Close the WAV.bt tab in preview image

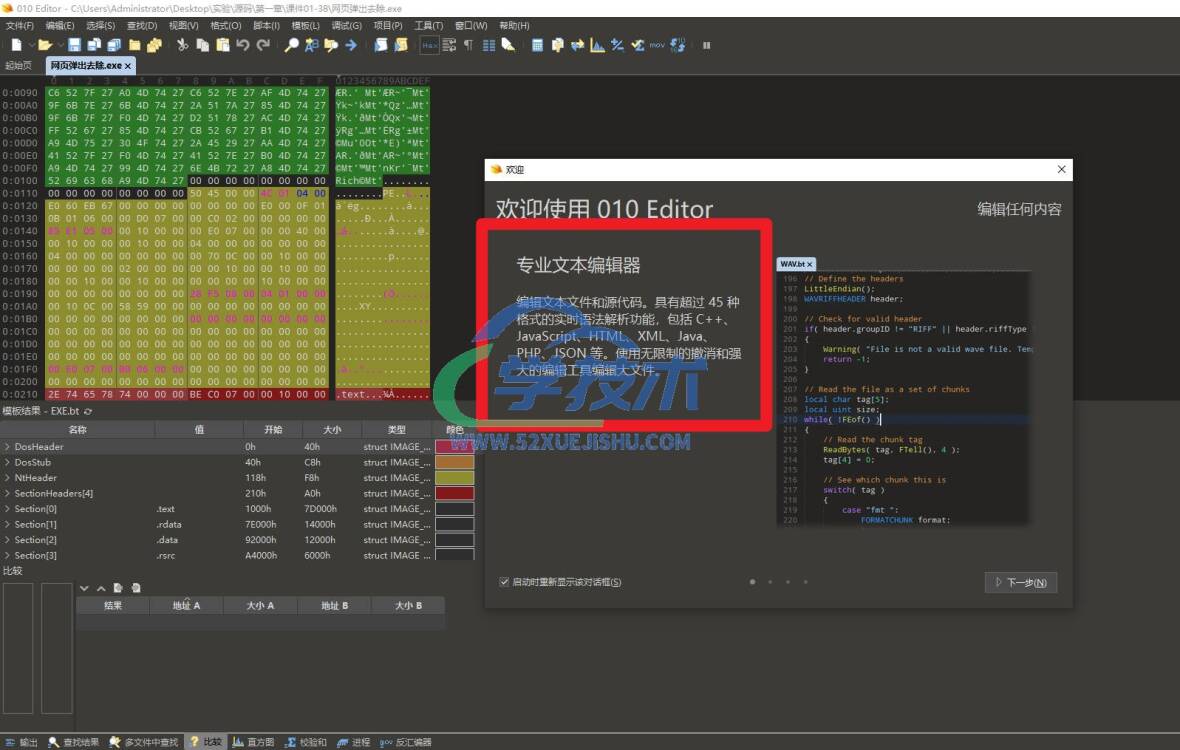[810, 264]
